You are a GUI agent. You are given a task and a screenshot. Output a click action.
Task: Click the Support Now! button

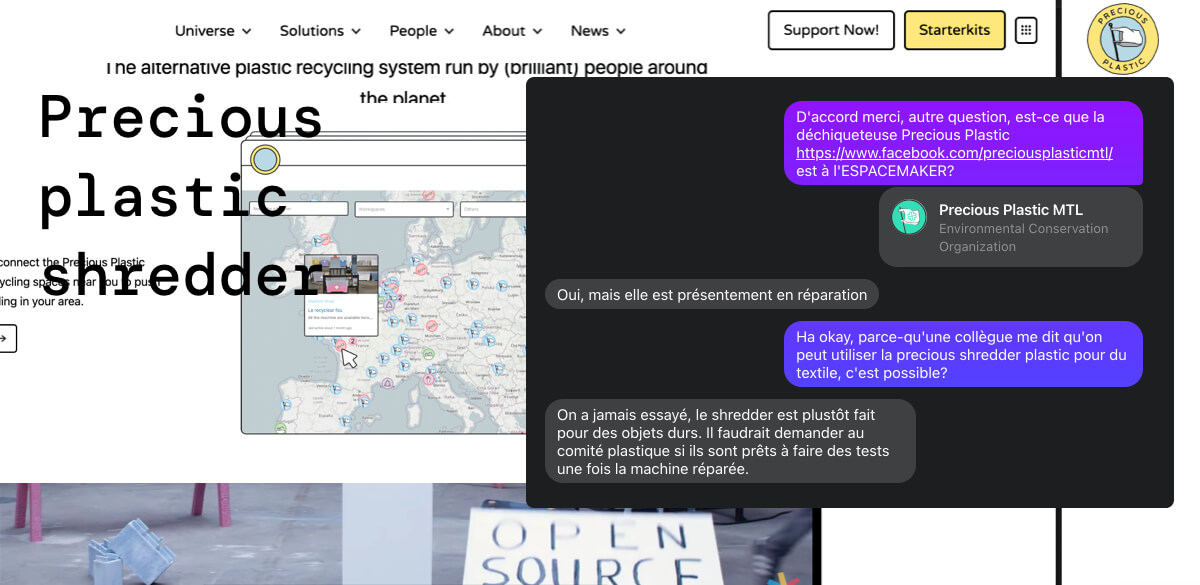[831, 30]
